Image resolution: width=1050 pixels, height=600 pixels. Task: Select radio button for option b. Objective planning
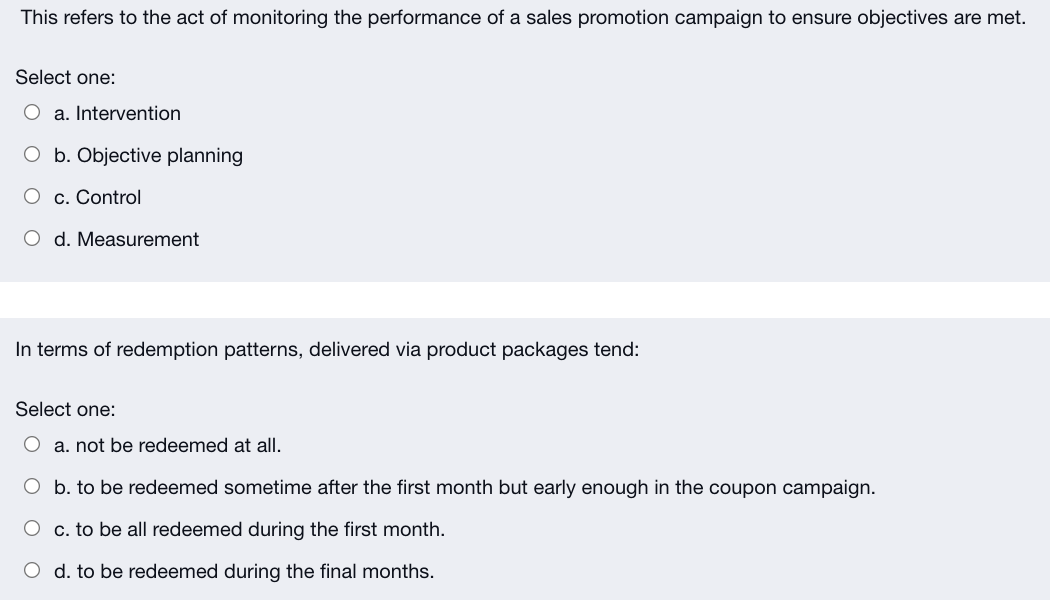coord(33,154)
